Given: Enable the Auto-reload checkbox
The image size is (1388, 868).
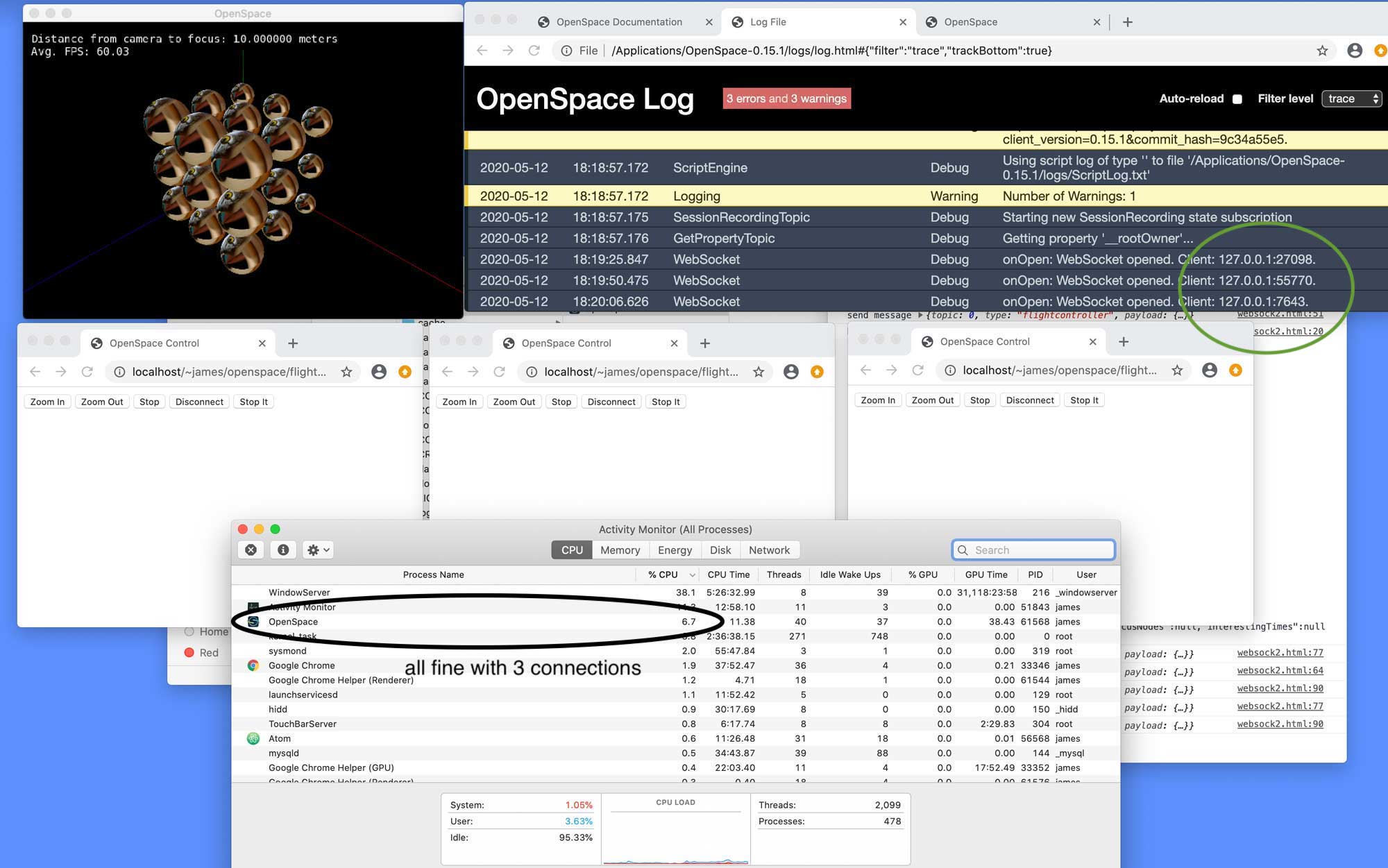Looking at the screenshot, I should [1237, 99].
